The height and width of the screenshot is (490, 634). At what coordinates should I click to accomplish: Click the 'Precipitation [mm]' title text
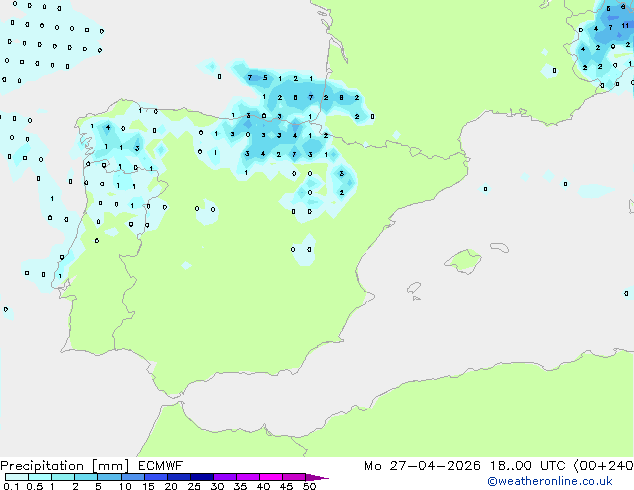[65, 466]
